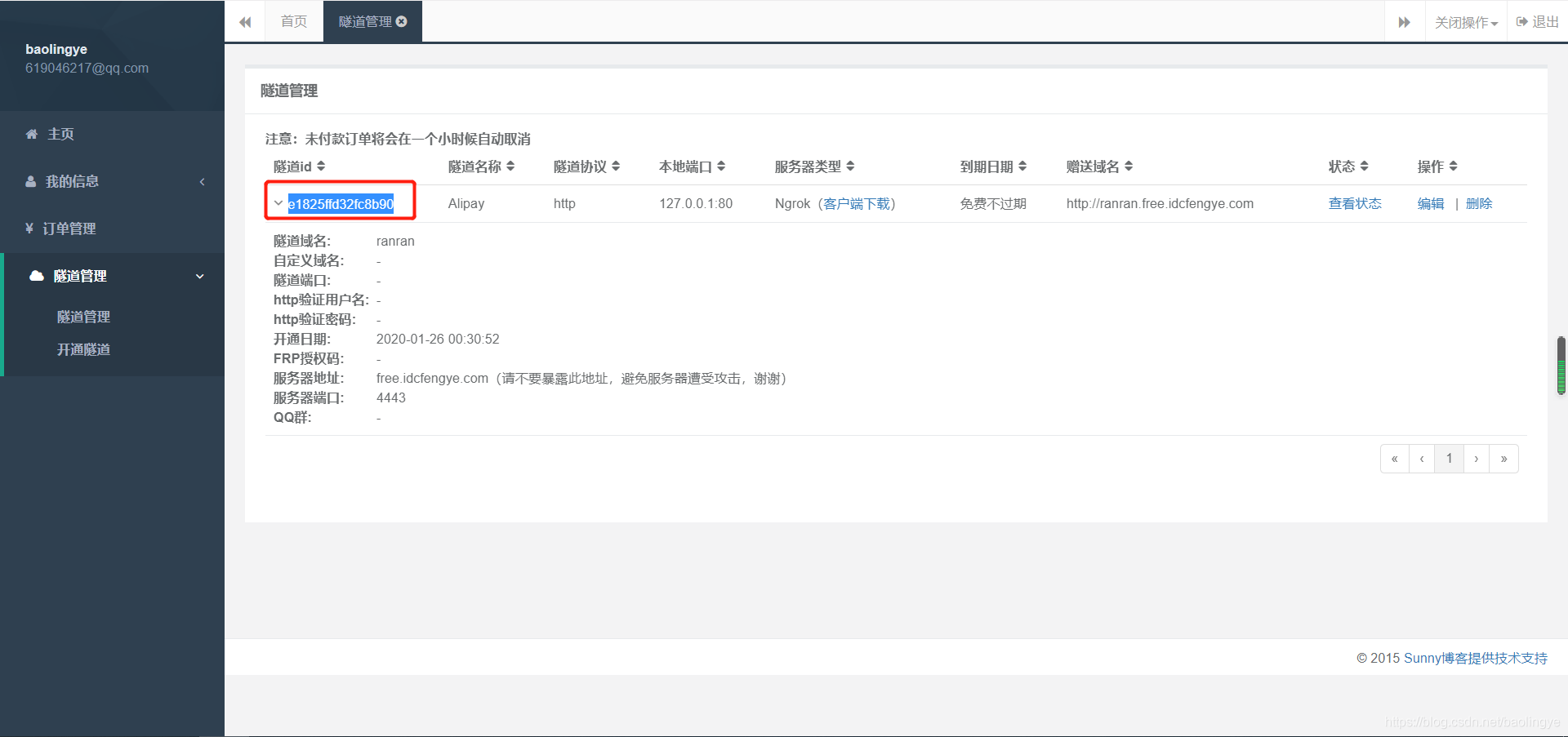Click the 查看状态 link for the tunnel
1568x737 pixels.
(x=1354, y=203)
